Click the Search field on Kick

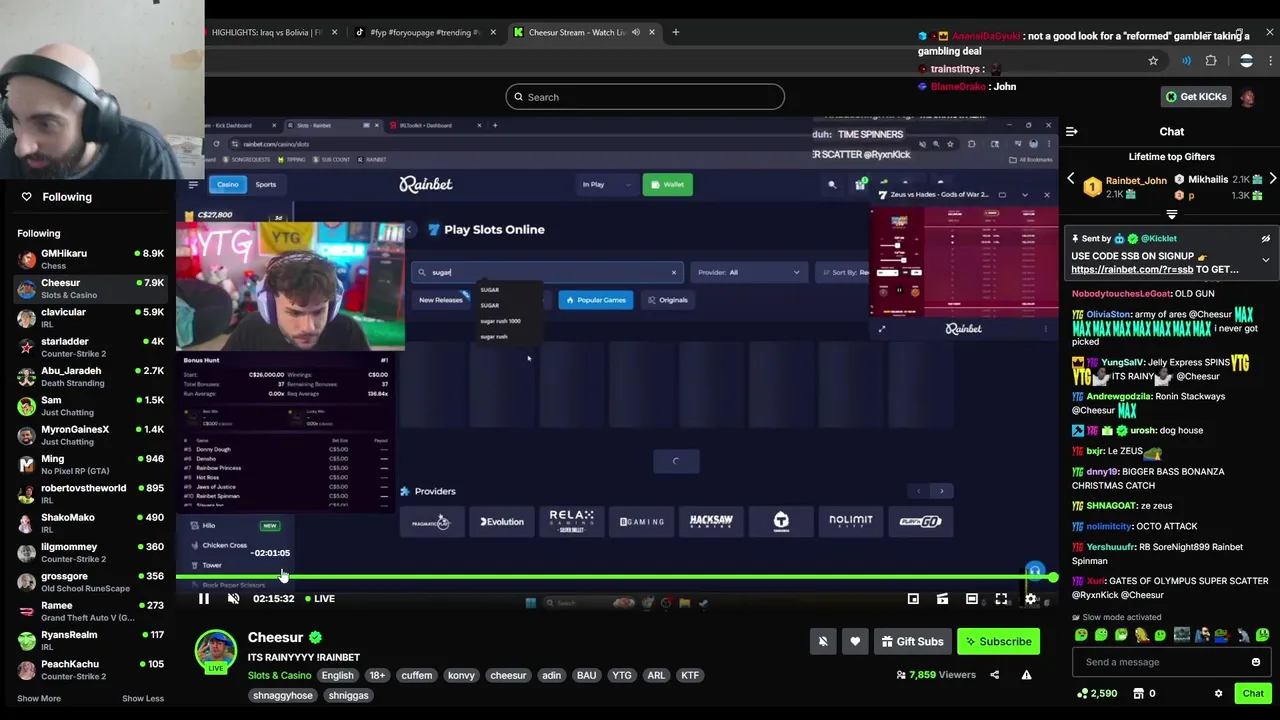click(x=645, y=97)
